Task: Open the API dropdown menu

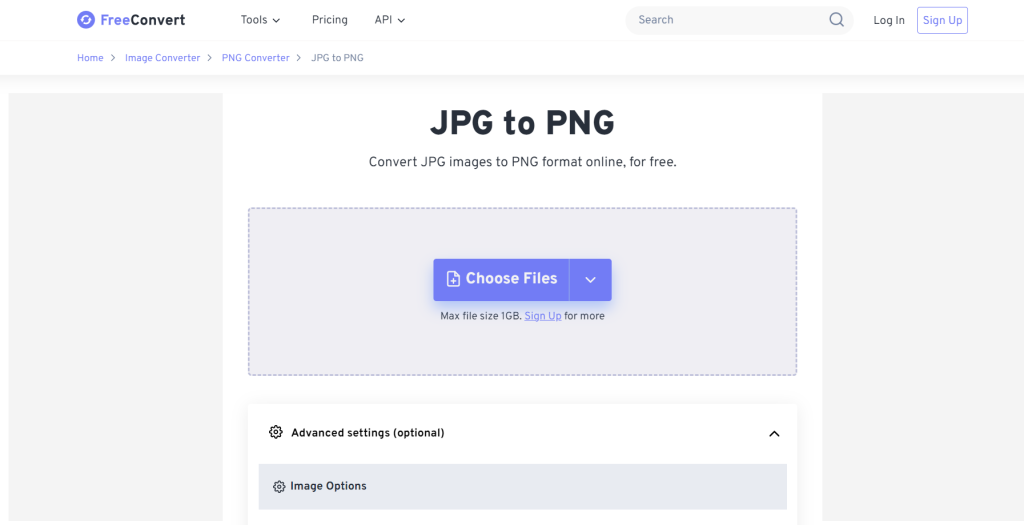Action: 389,20
